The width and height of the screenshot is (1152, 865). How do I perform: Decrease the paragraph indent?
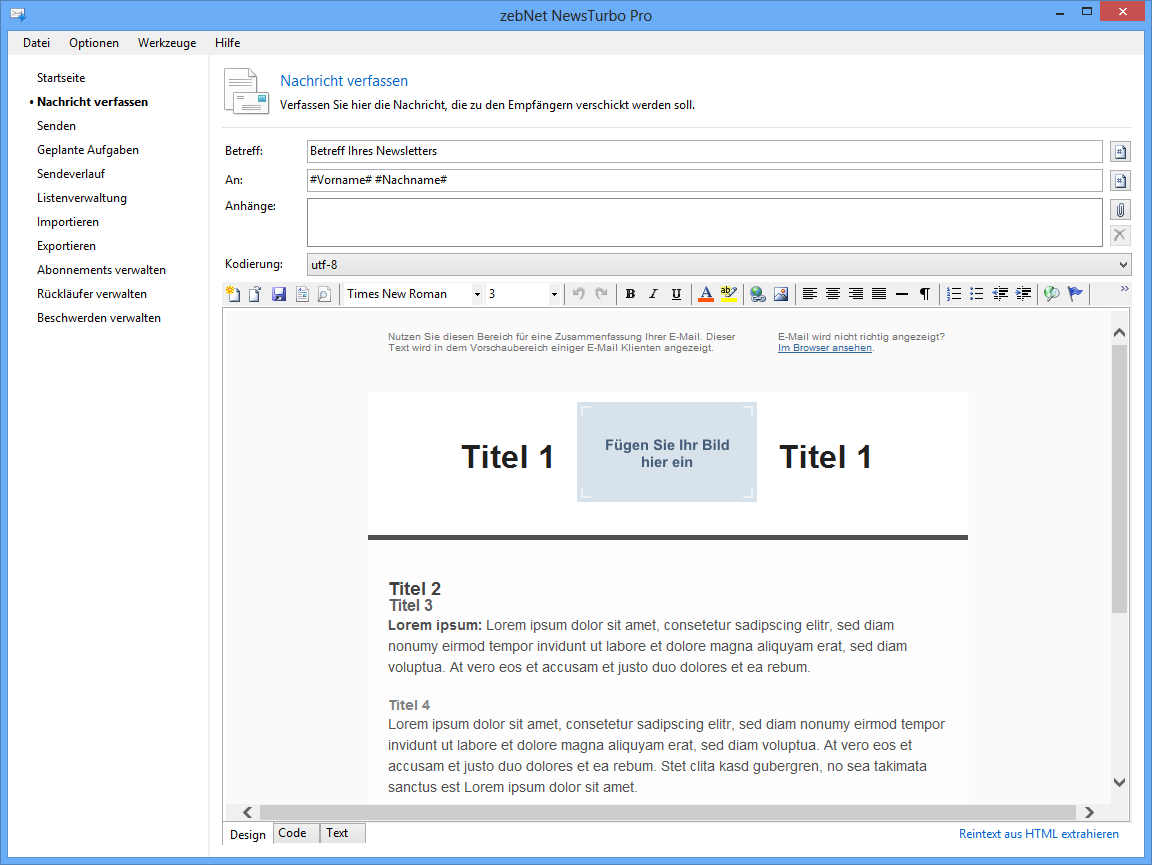pyautogui.click(x=1000, y=294)
